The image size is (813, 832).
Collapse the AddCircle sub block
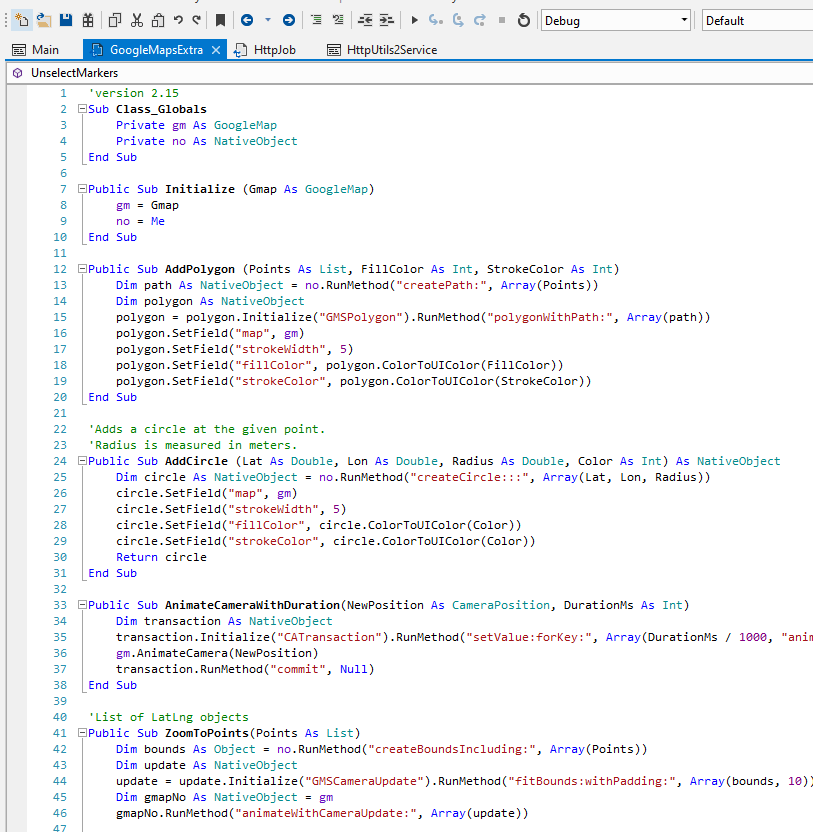coord(80,461)
